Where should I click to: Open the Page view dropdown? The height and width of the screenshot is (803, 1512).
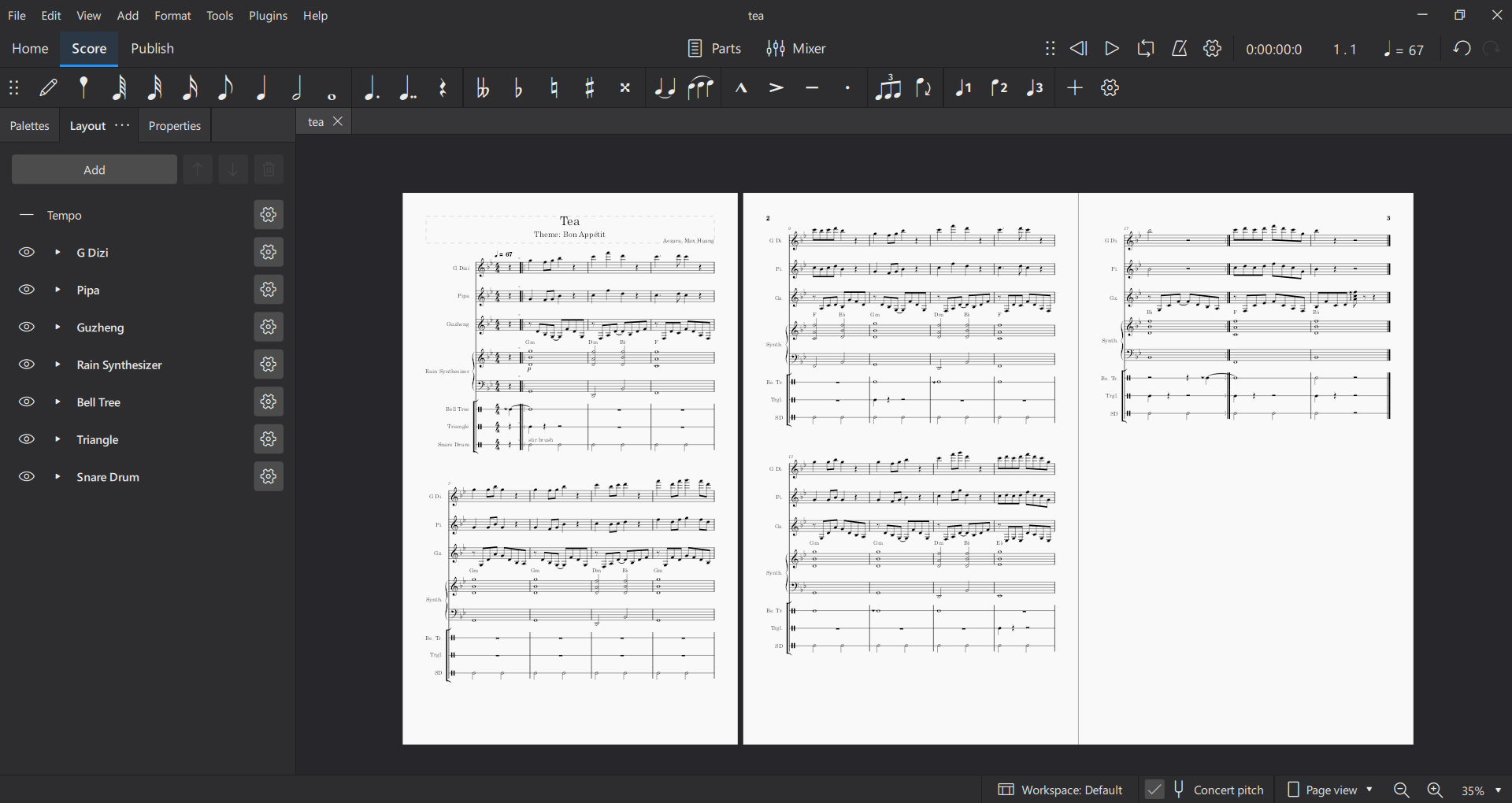click(x=1330, y=790)
